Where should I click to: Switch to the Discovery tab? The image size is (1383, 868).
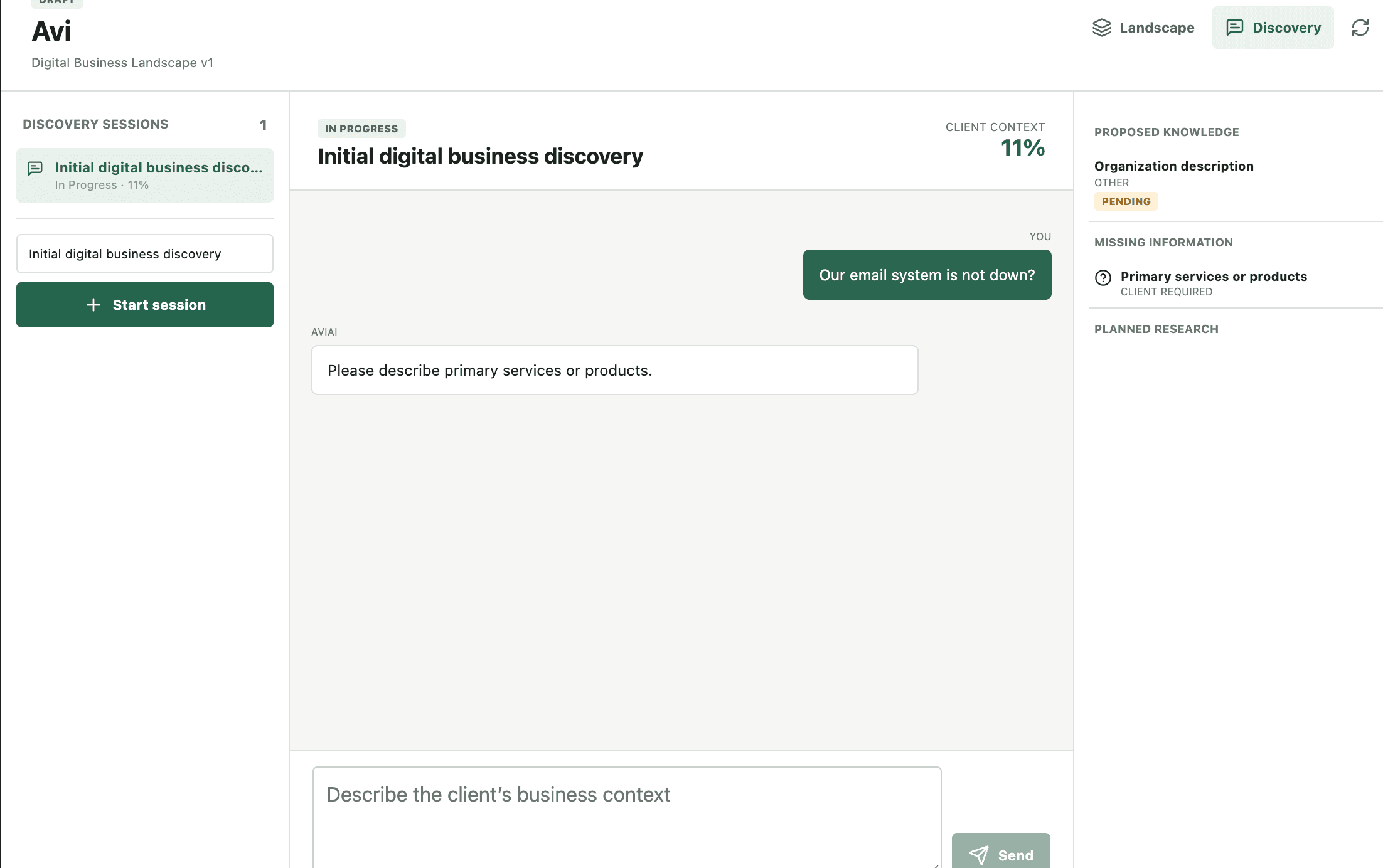click(x=1273, y=28)
